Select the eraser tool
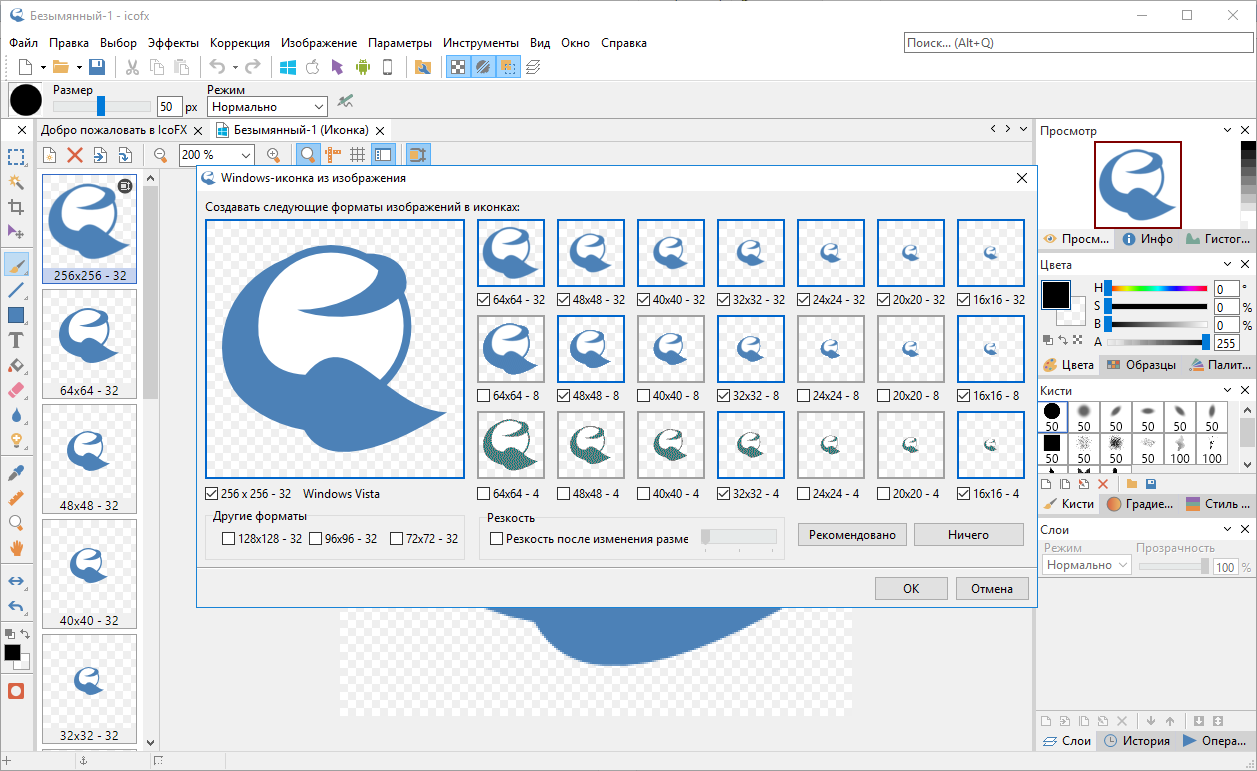This screenshot has height=771, width=1257. click(x=16, y=390)
